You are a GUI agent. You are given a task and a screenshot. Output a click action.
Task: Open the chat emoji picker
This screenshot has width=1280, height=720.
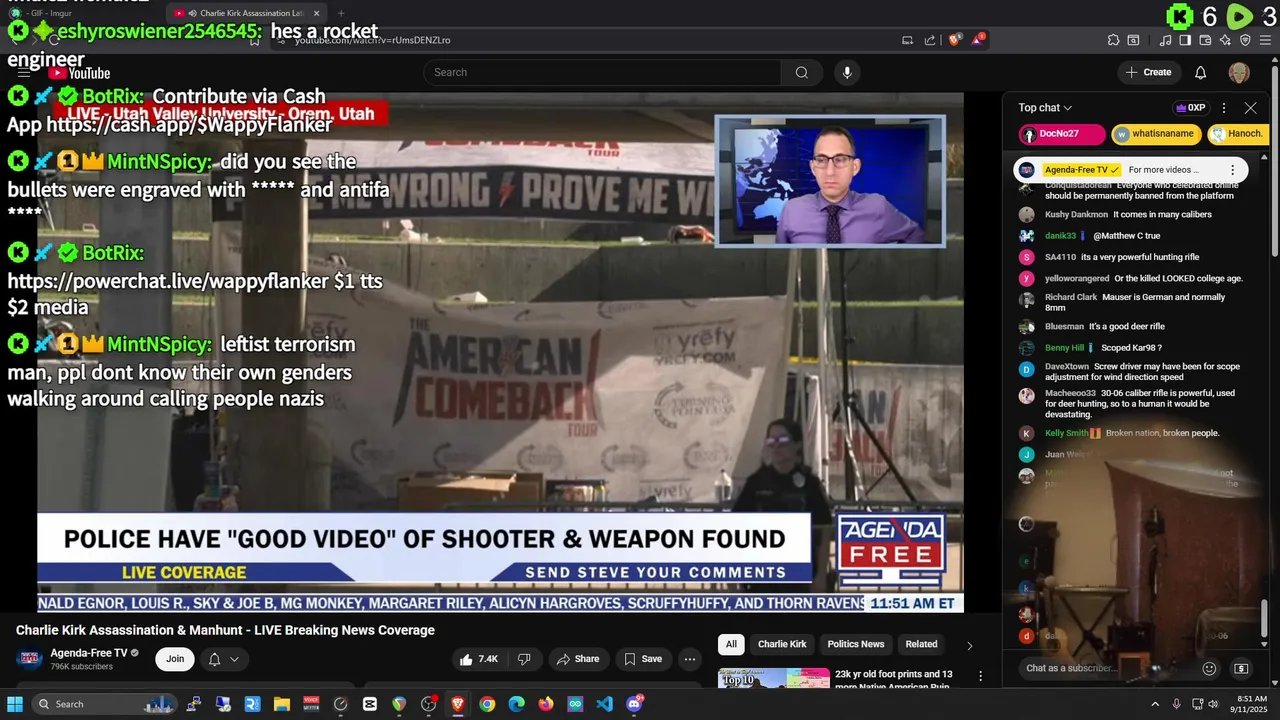click(1209, 668)
